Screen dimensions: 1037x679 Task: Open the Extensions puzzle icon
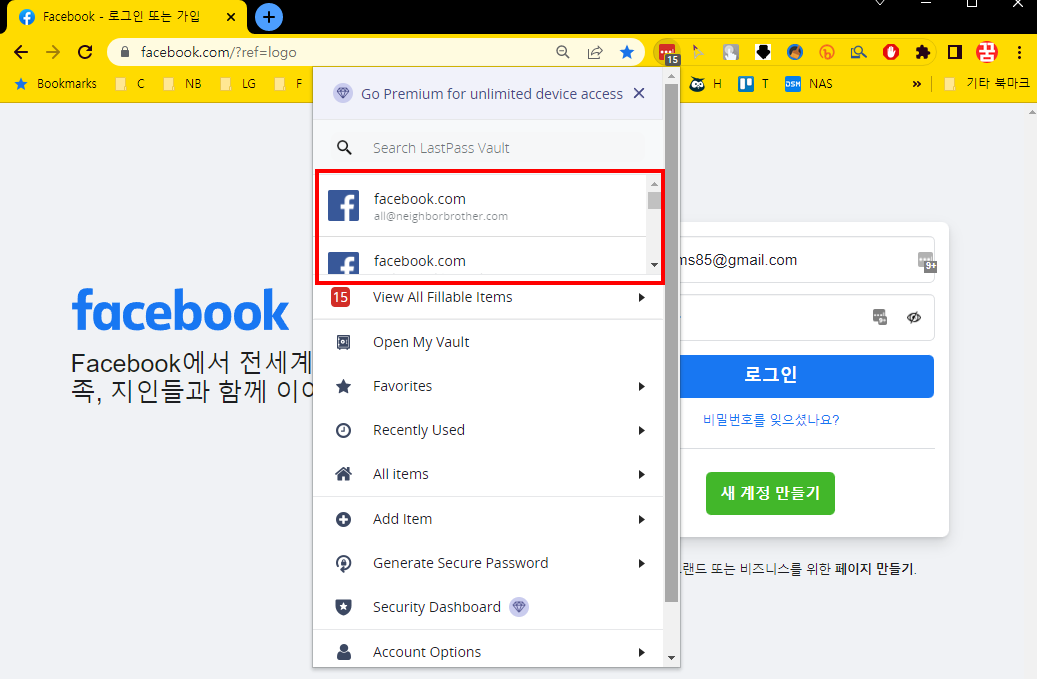(x=923, y=52)
